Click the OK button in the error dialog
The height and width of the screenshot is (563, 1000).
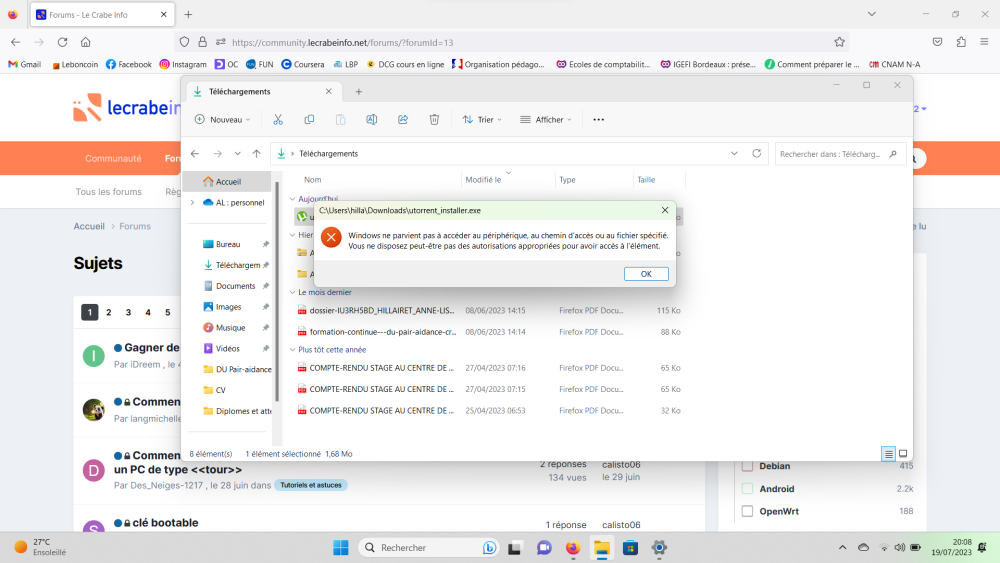point(646,274)
